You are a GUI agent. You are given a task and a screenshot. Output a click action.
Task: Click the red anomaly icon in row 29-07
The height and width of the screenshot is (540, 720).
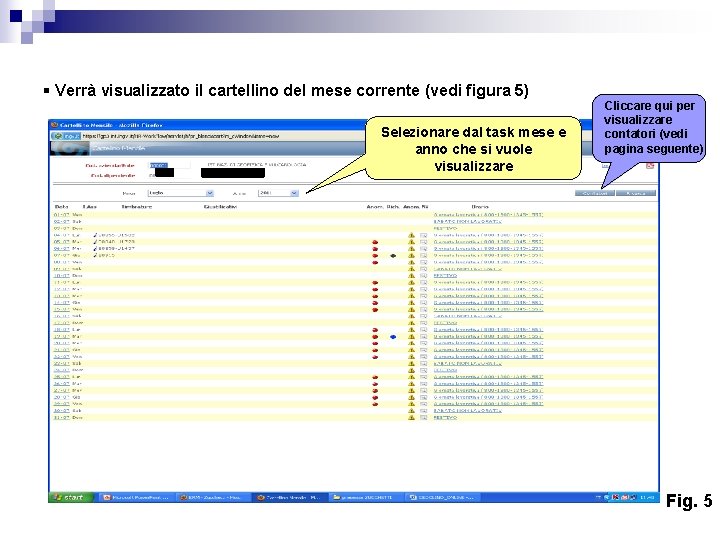point(375,404)
